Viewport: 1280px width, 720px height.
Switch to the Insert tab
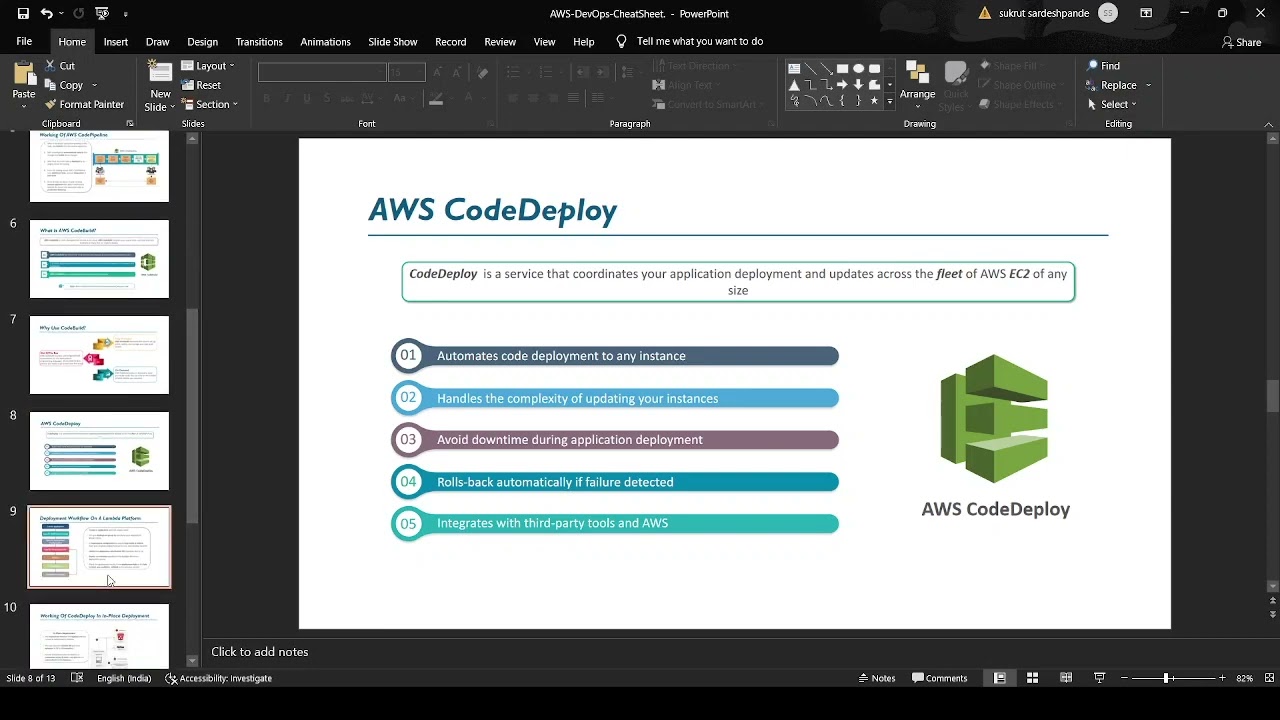click(x=116, y=42)
